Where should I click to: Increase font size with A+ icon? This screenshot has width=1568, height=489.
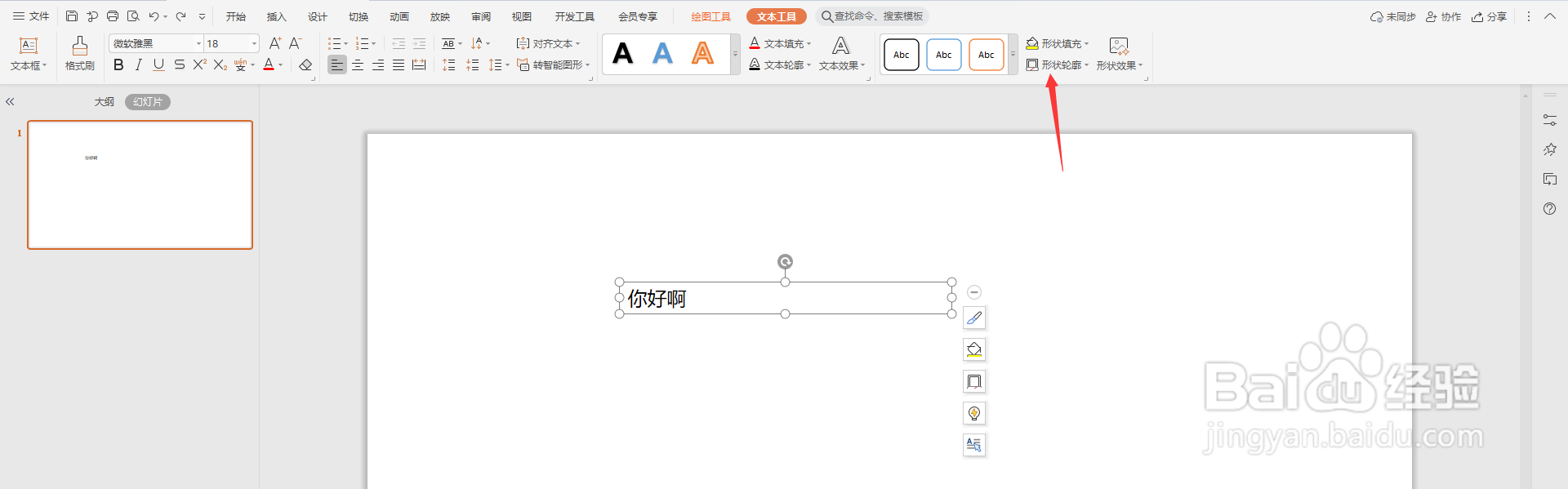tap(275, 43)
